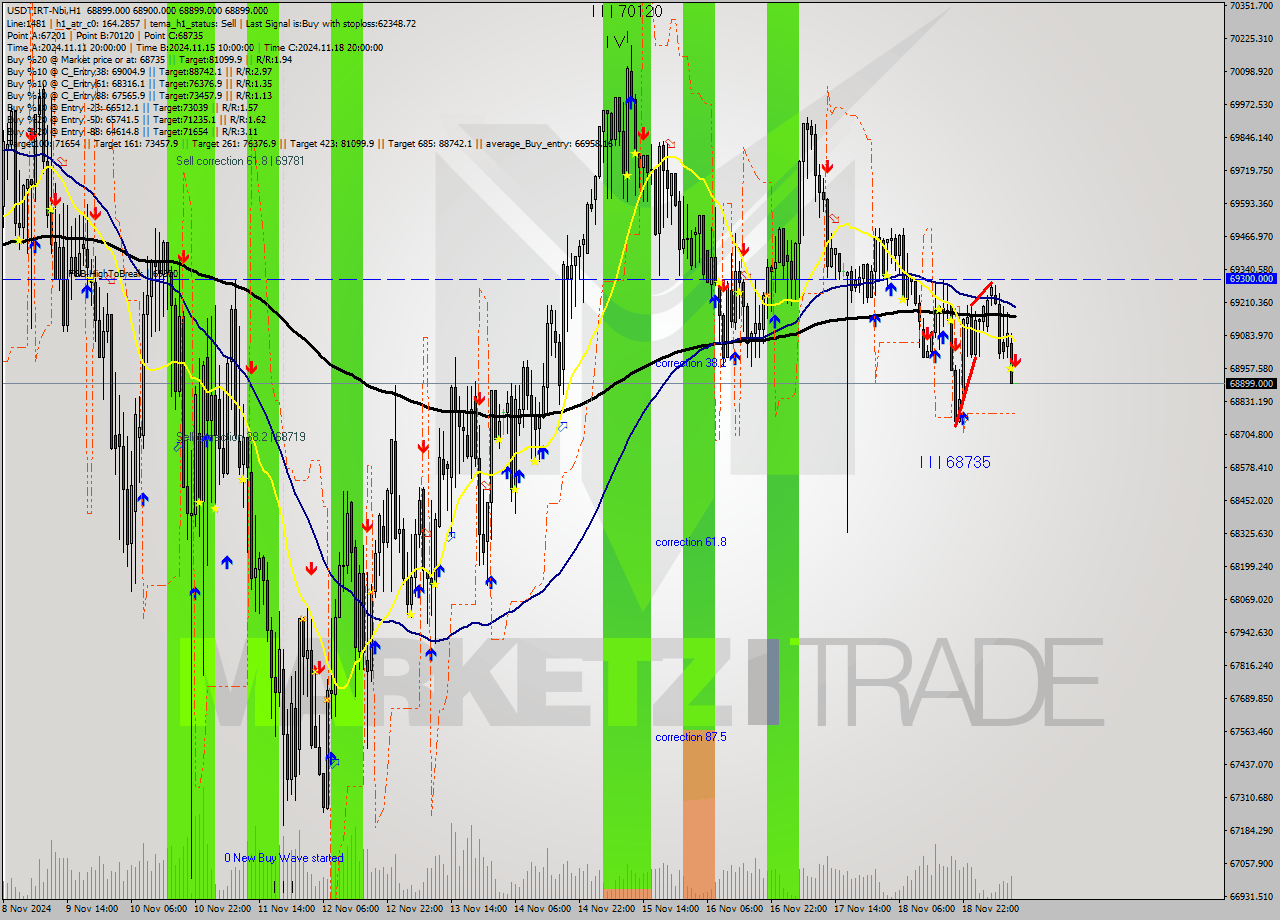Click the 'average_Buy_entry' text
This screenshot has height=920, width=1280.
point(549,144)
